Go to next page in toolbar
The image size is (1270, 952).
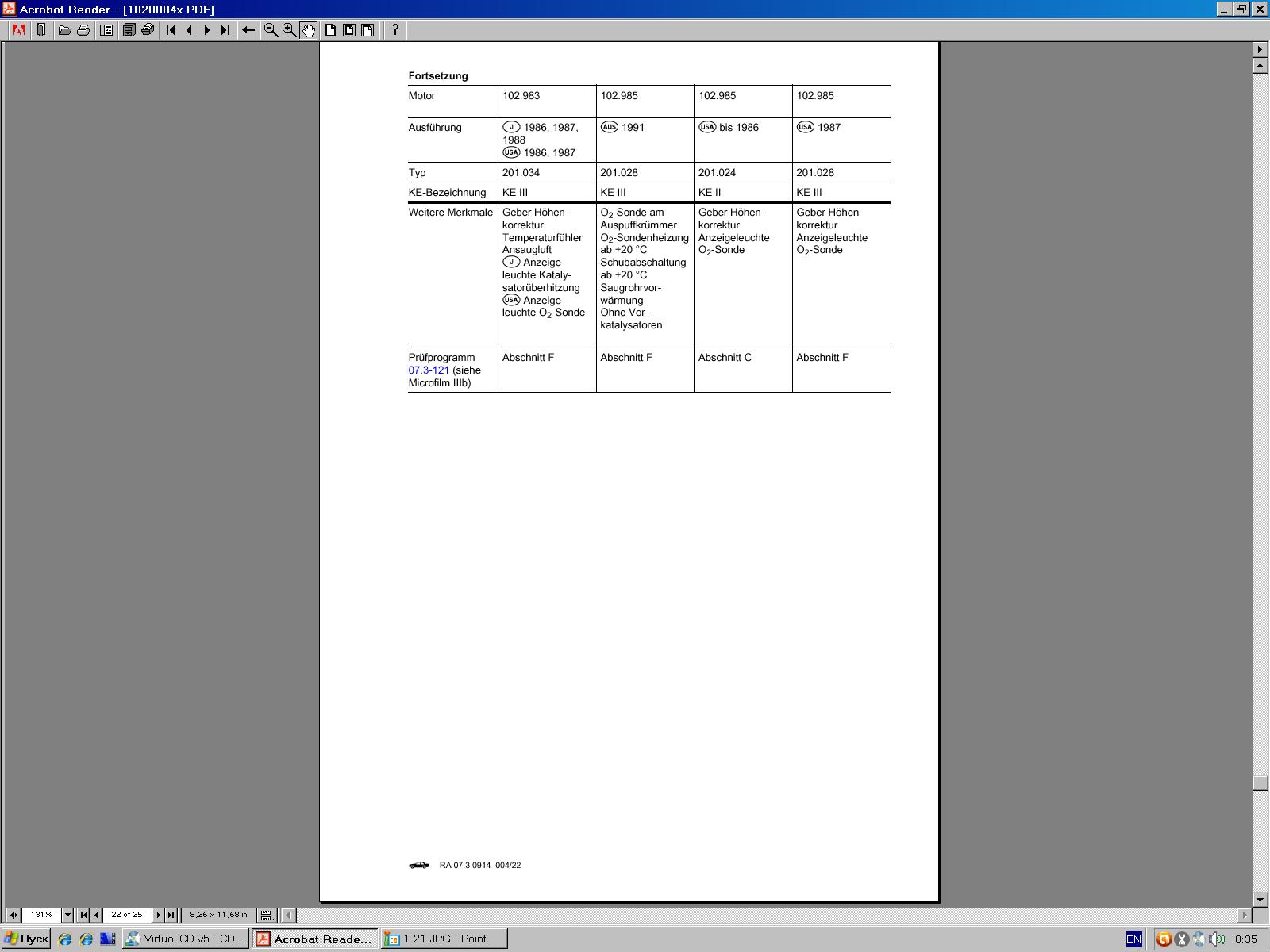[x=207, y=30]
